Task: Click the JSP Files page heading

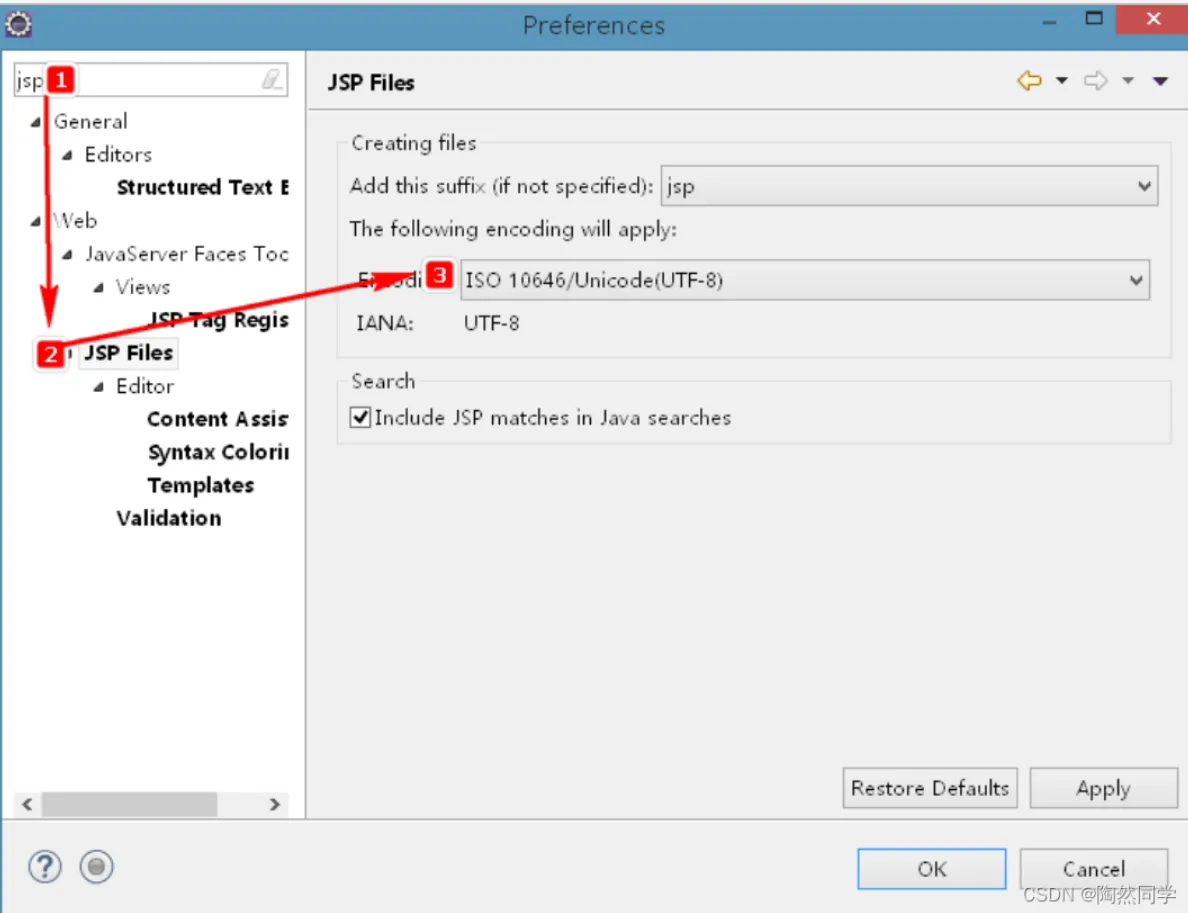Action: tap(371, 82)
